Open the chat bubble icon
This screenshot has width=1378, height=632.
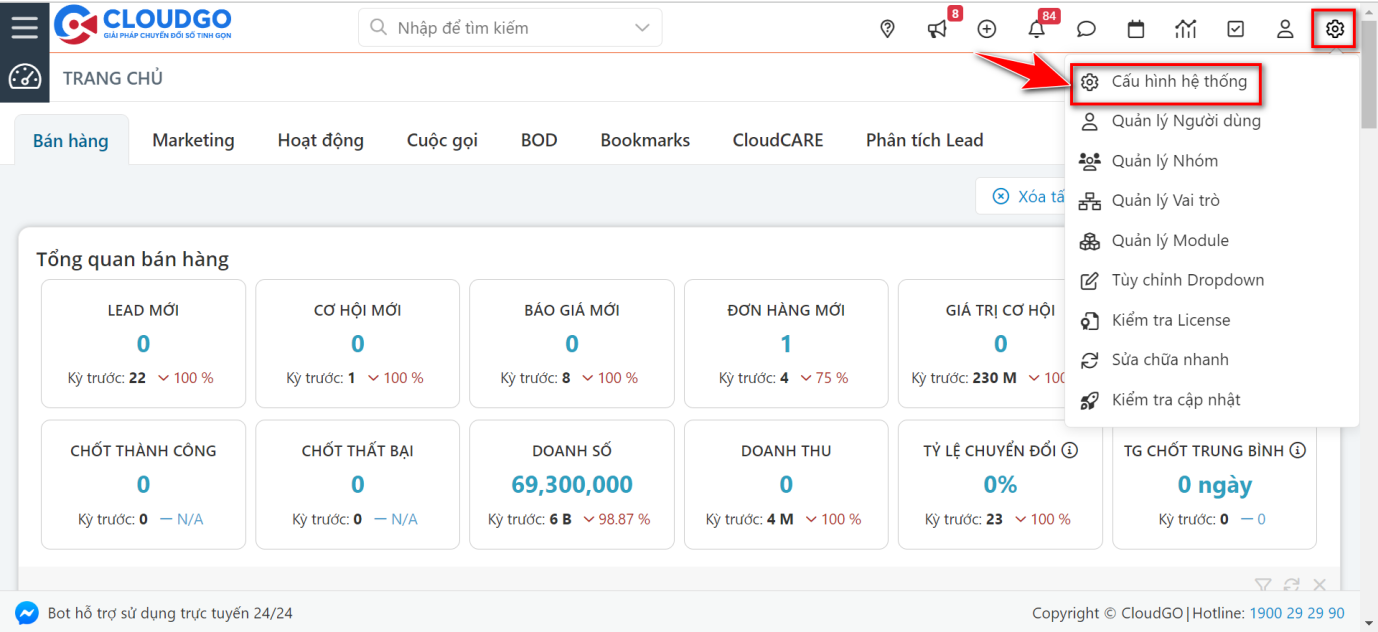click(1086, 29)
